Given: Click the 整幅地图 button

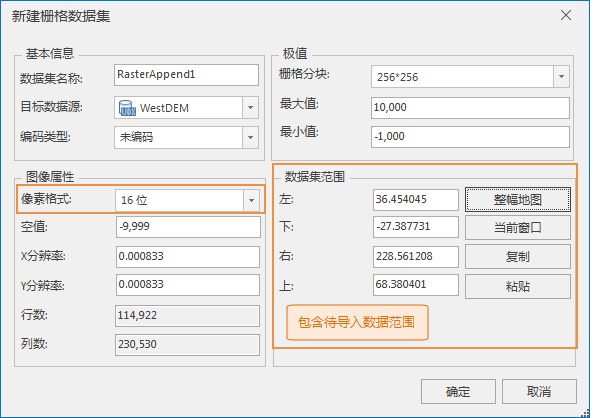Looking at the screenshot, I should [518, 200].
